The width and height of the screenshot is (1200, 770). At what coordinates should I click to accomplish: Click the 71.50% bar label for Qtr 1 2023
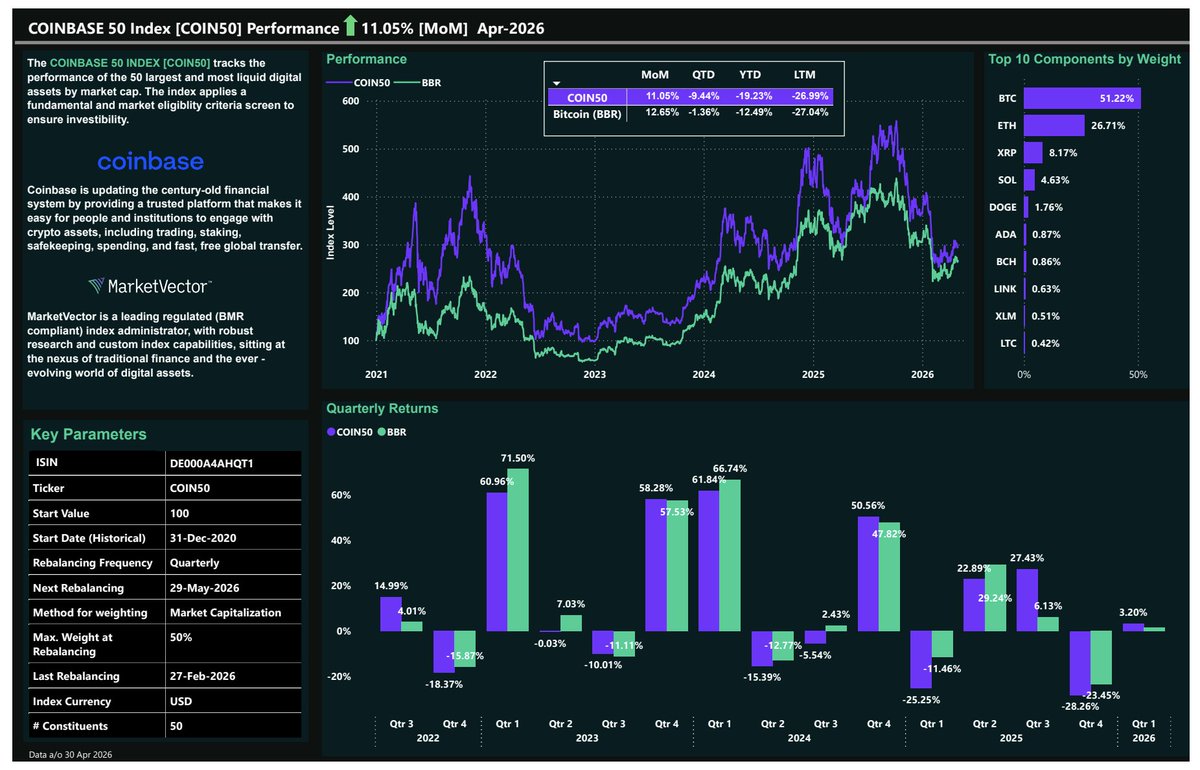(x=517, y=457)
